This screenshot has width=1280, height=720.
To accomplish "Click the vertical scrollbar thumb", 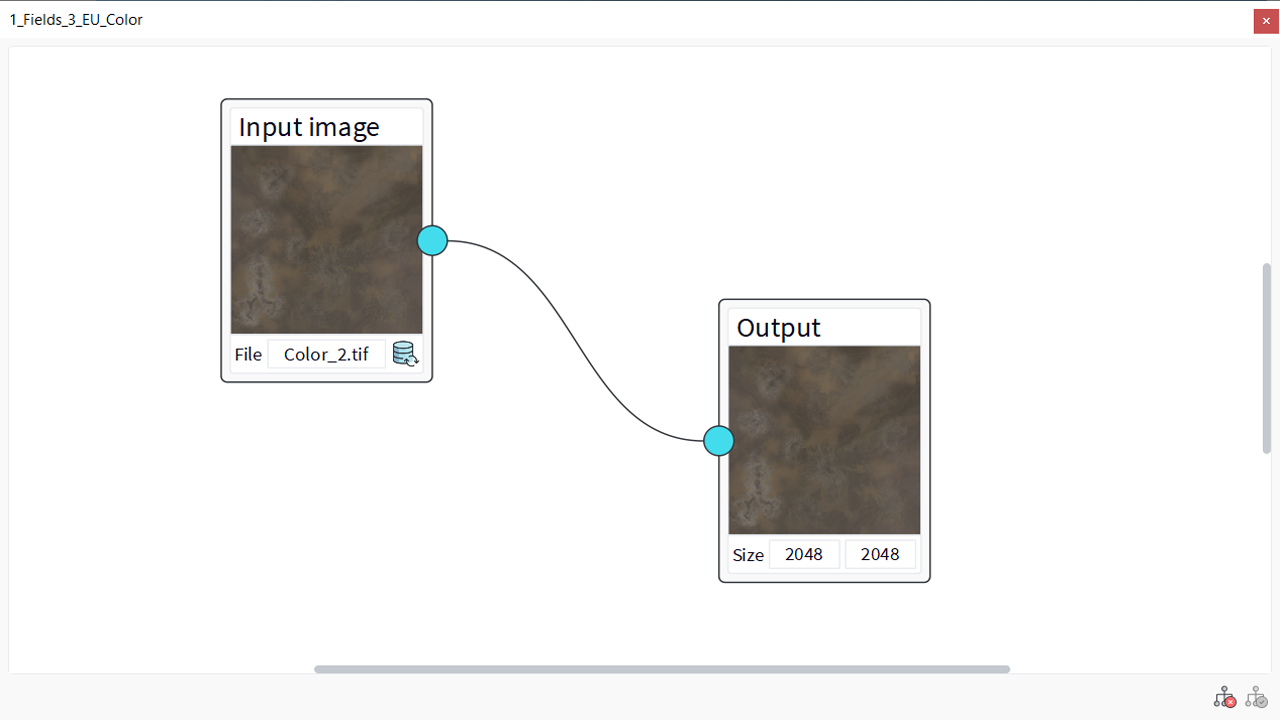I will tap(1267, 358).
